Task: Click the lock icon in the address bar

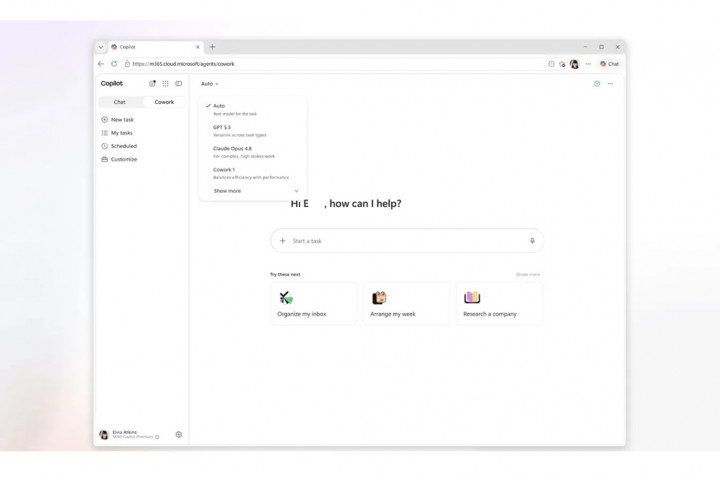Action: (x=127, y=64)
